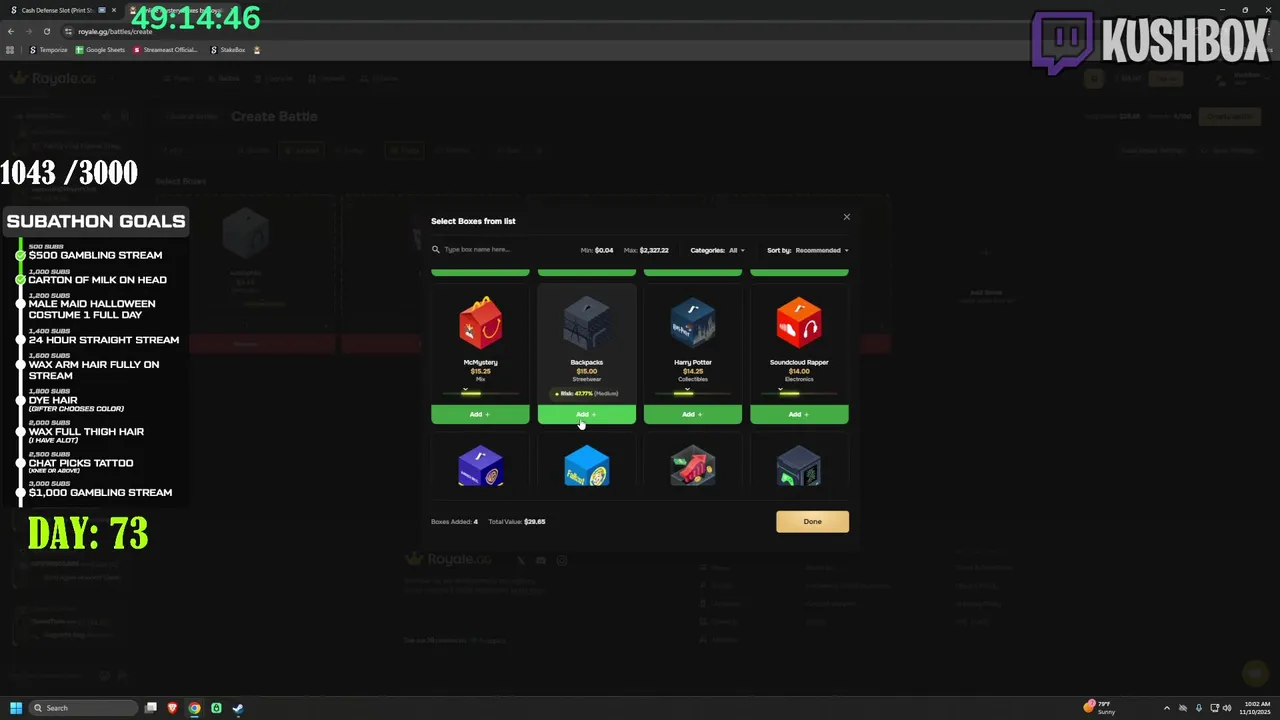Open the Sort by Recommended dropdown
This screenshot has width=1280, height=720.
808,250
